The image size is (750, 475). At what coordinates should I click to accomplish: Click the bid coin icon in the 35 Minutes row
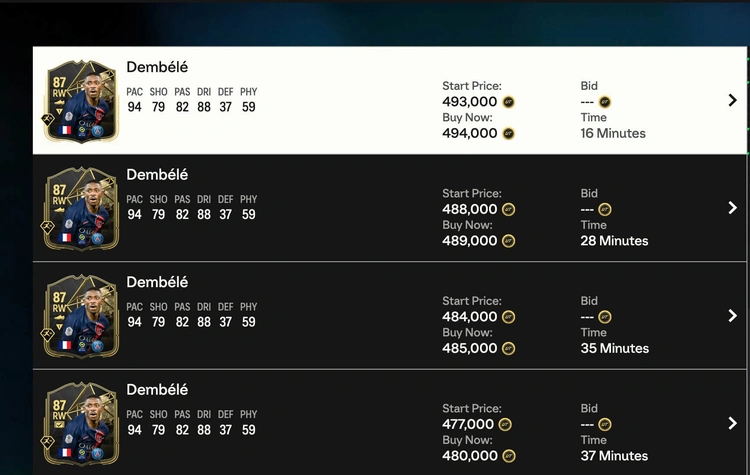605,317
